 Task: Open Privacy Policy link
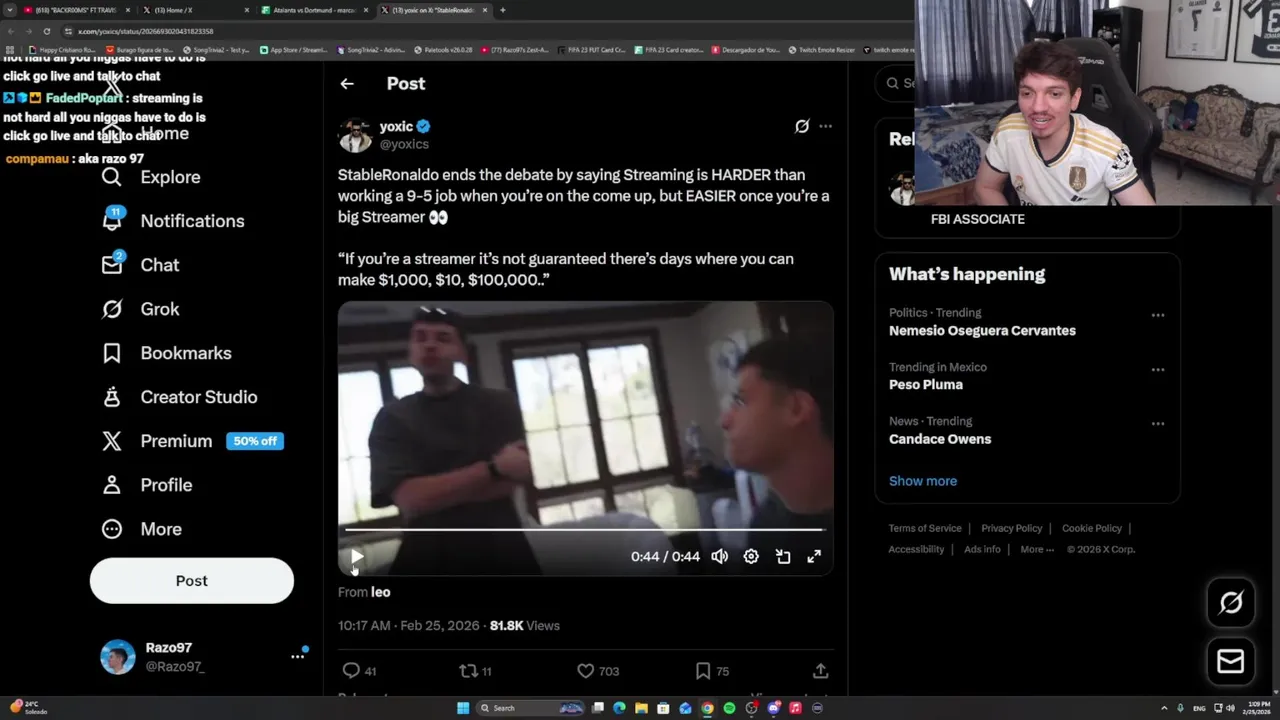pos(1011,528)
